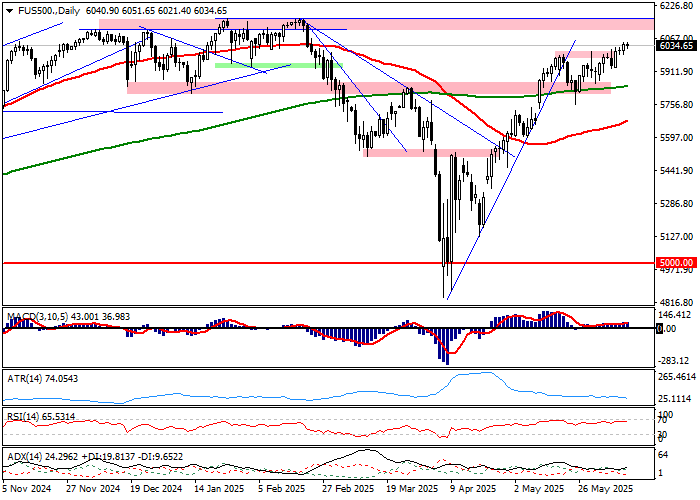Image resolution: width=700 pixels, height=500 pixels.
Task: Click the 19 Mar 2025 date label
Action: tap(412, 489)
